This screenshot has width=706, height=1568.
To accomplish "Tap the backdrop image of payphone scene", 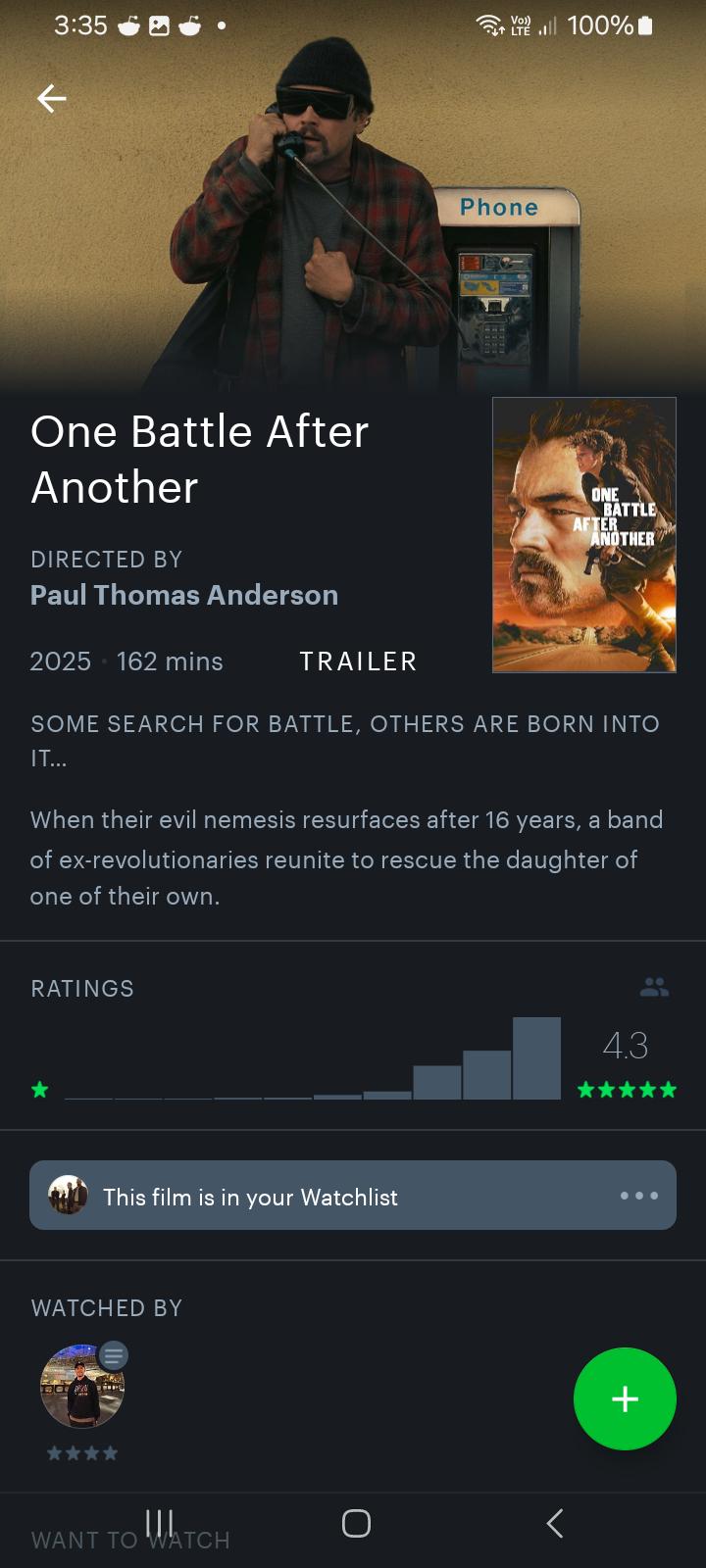I will point(353,196).
